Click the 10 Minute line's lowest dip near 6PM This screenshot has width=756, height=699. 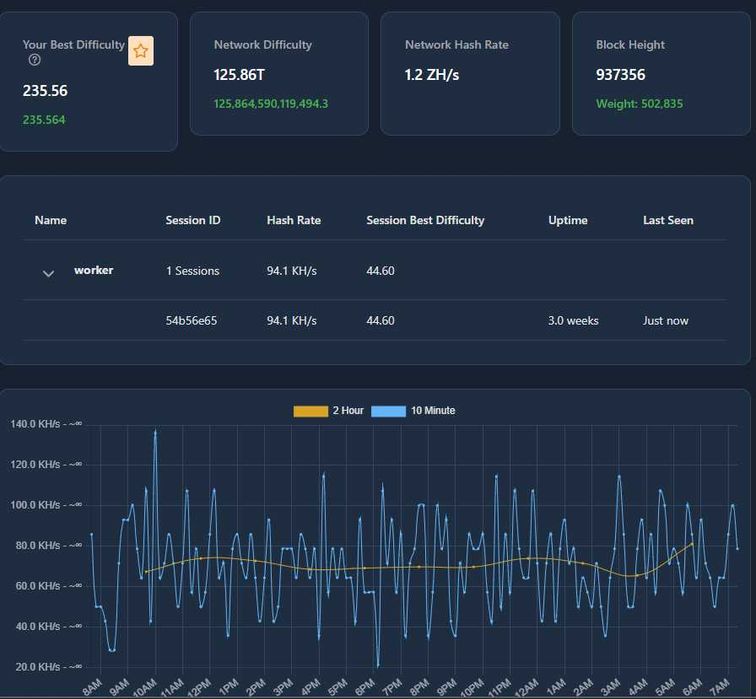378,666
